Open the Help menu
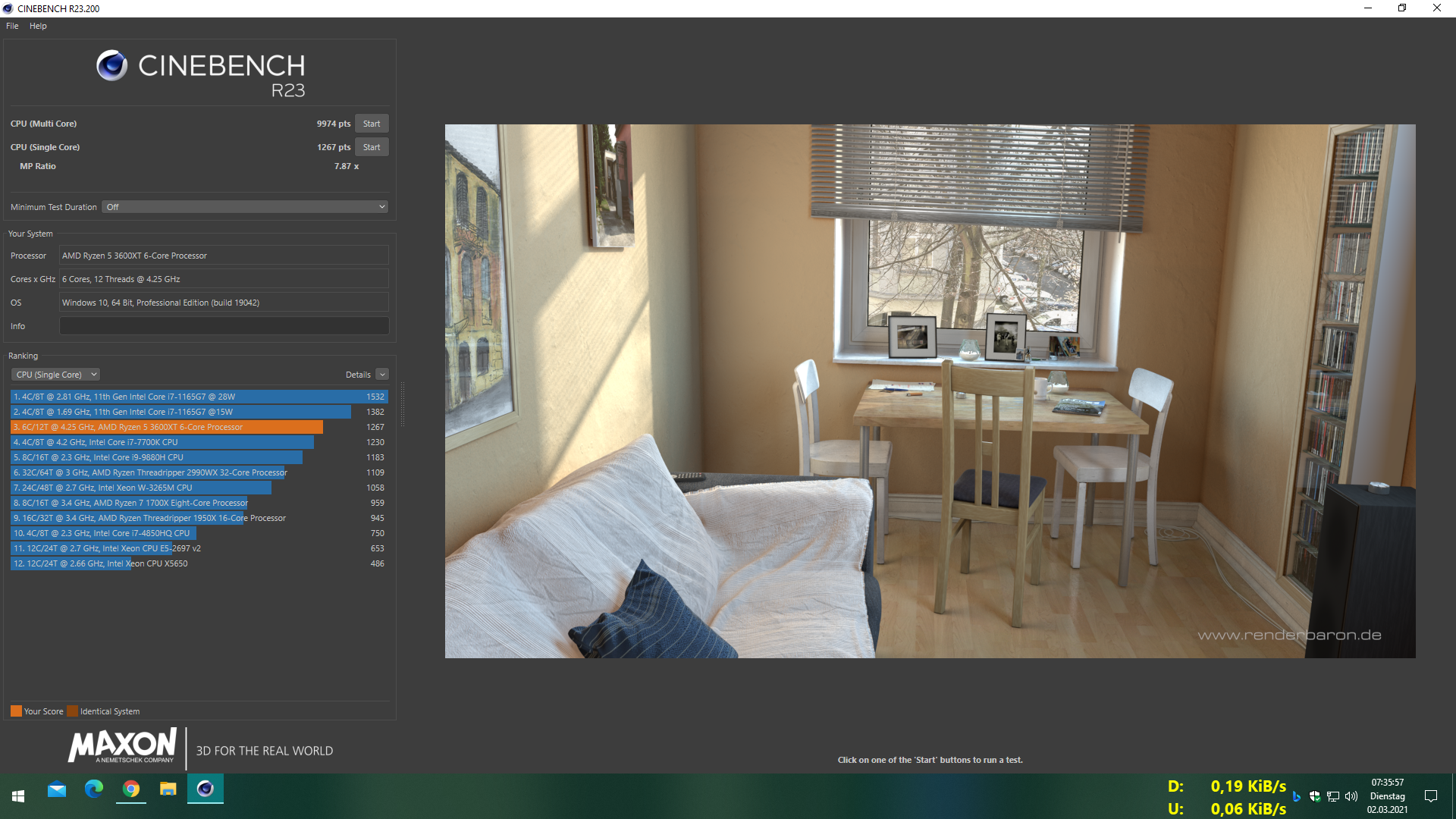1456x819 pixels. pos(38,26)
